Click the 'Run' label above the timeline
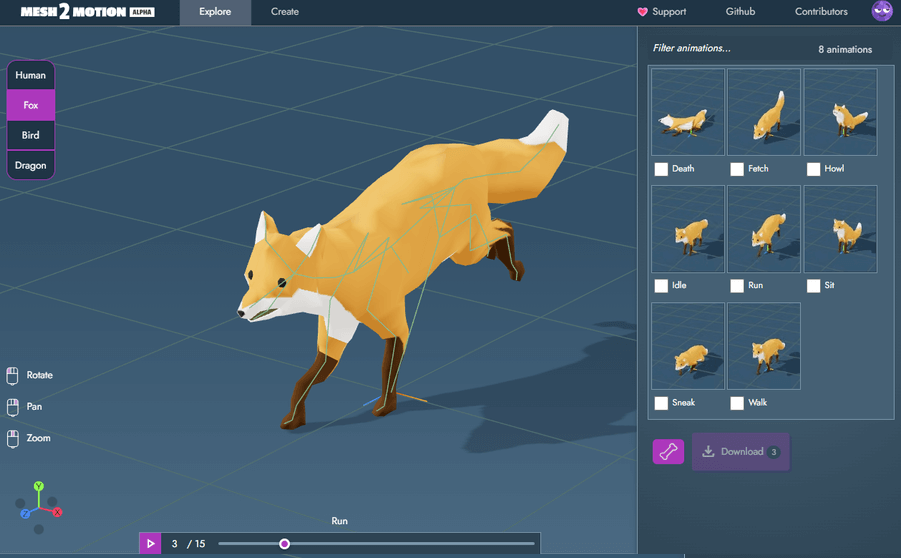The height and width of the screenshot is (558, 901). [340, 521]
